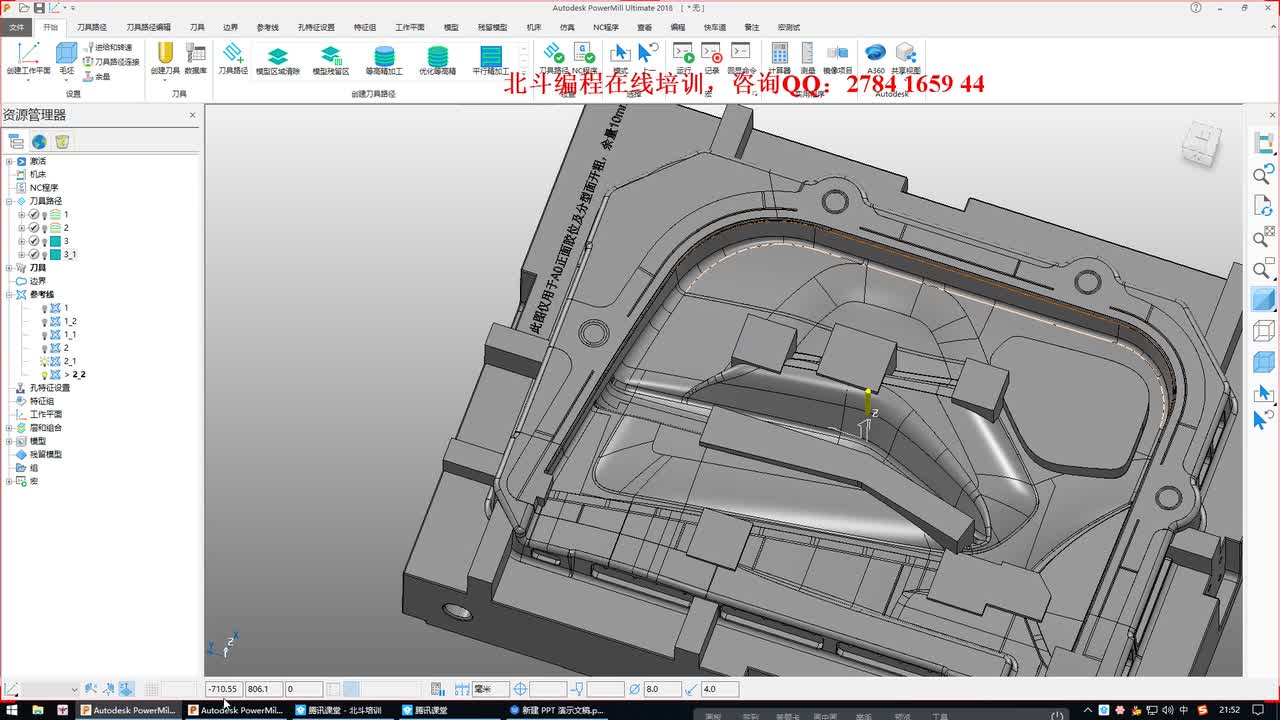Expand the 层和组合 tree node
The image size is (1280, 720).
(9, 428)
